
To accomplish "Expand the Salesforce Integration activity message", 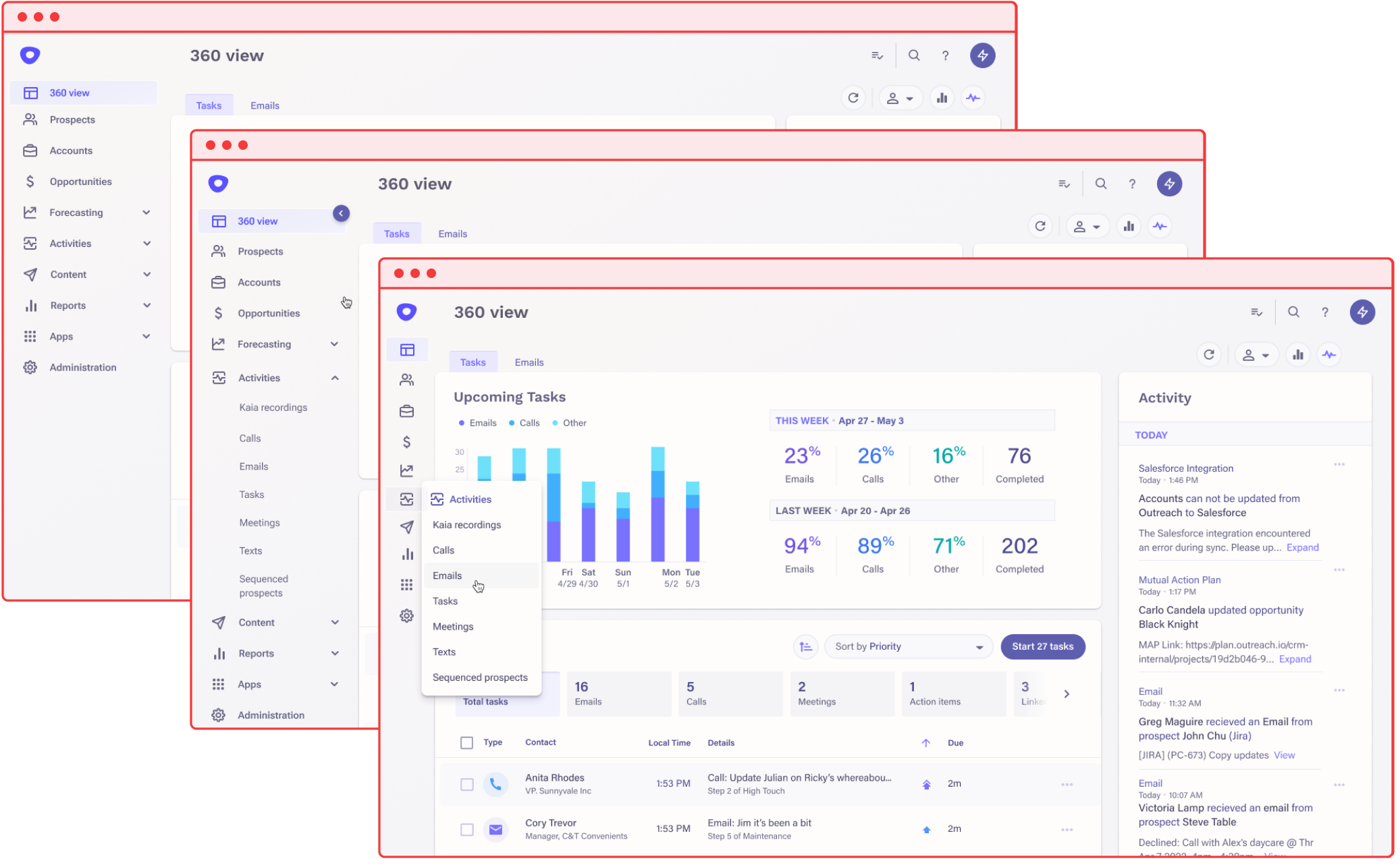I will (1302, 547).
